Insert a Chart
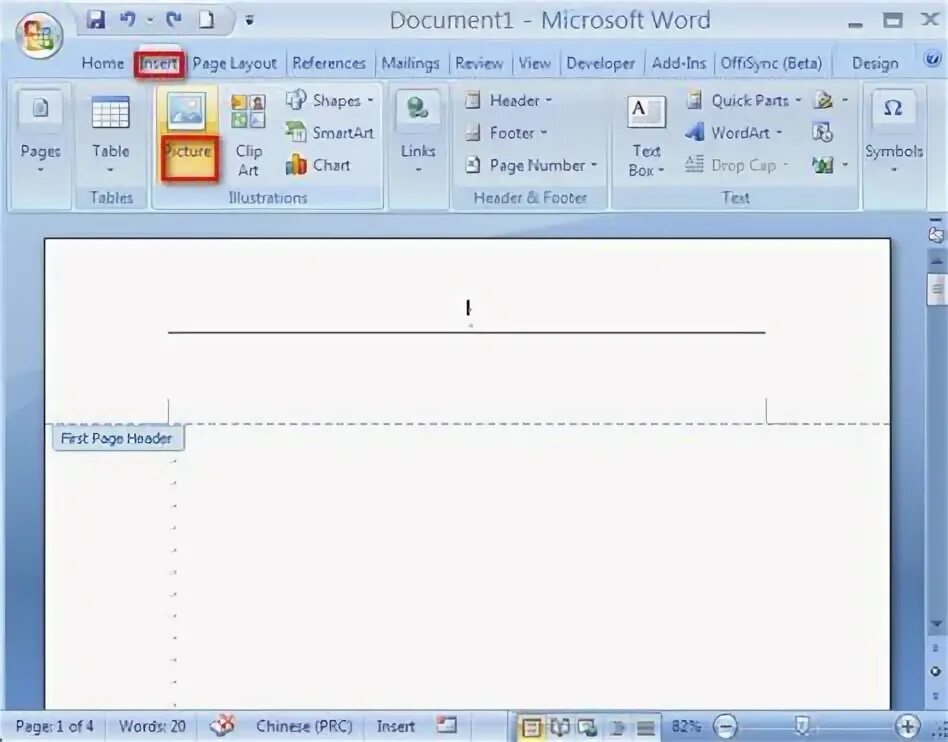Screen dimensions: 948x742 click(x=318, y=164)
